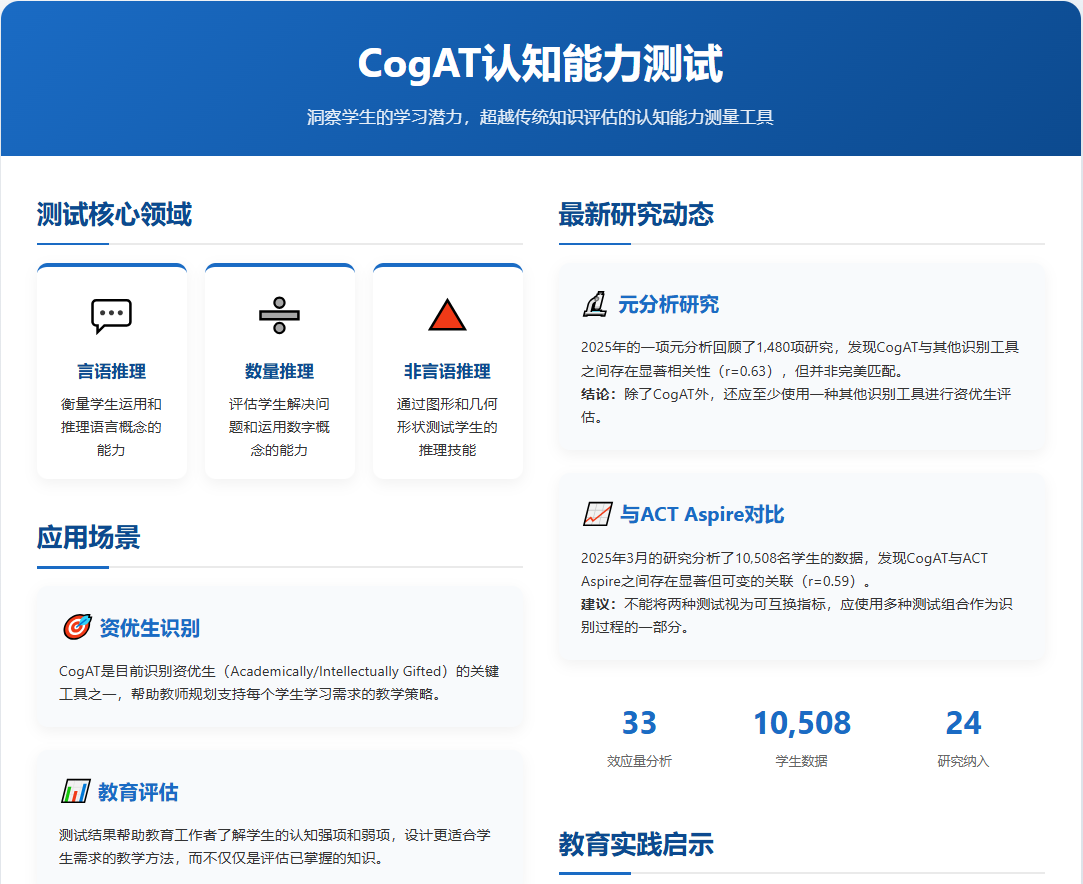The width and height of the screenshot is (1083, 884).
Task: Click the speech bubble icon above 言语推理
Action: 111,315
